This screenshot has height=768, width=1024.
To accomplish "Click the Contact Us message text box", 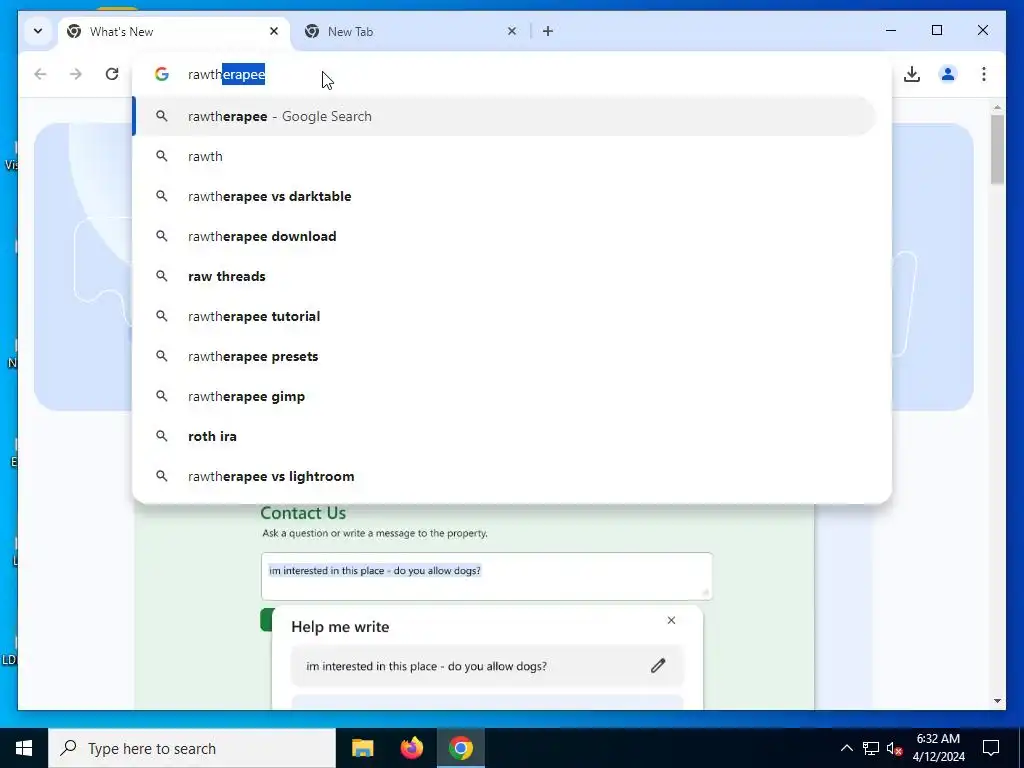I will 487,576.
